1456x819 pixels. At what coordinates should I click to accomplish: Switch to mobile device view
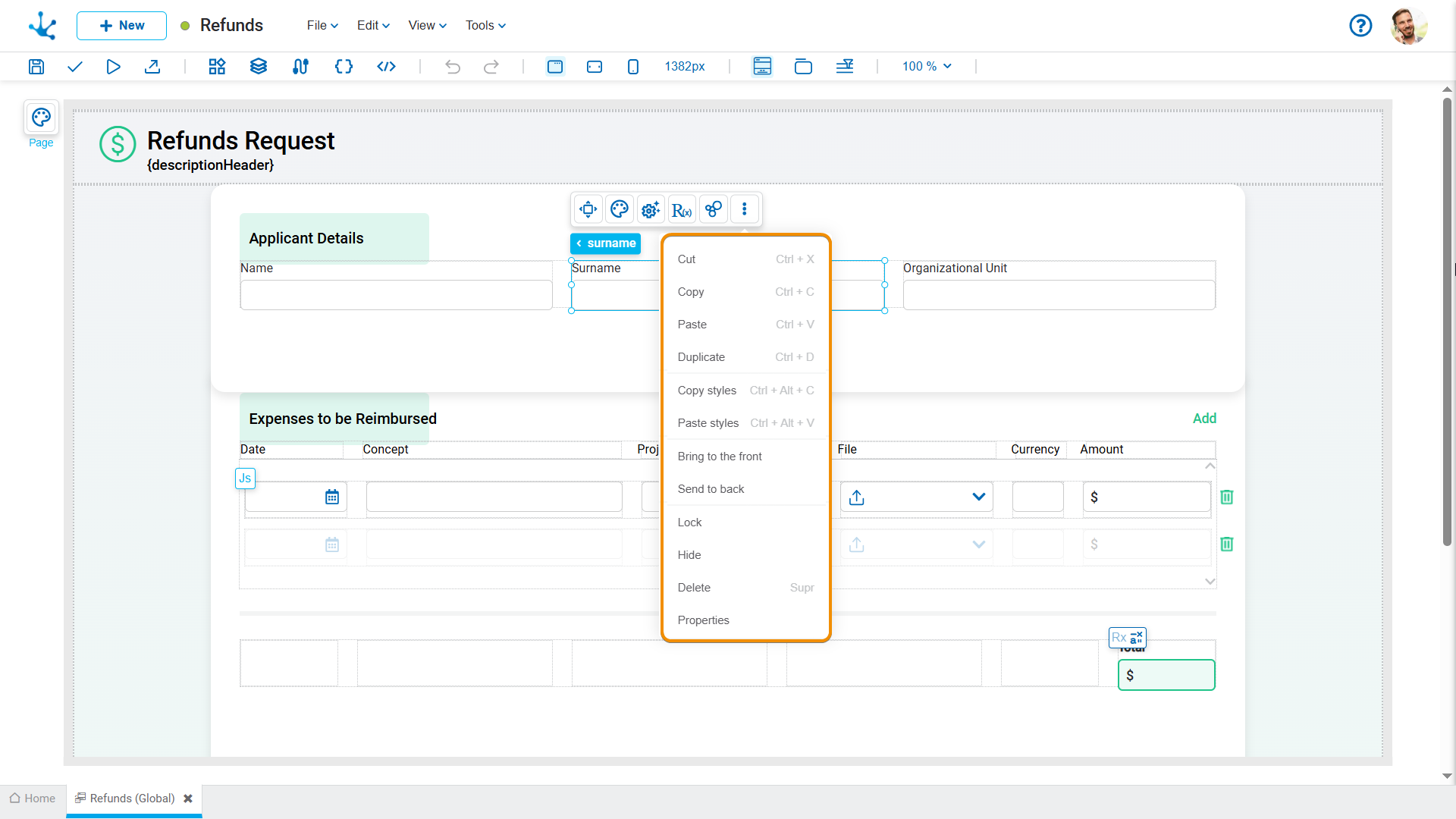(633, 67)
